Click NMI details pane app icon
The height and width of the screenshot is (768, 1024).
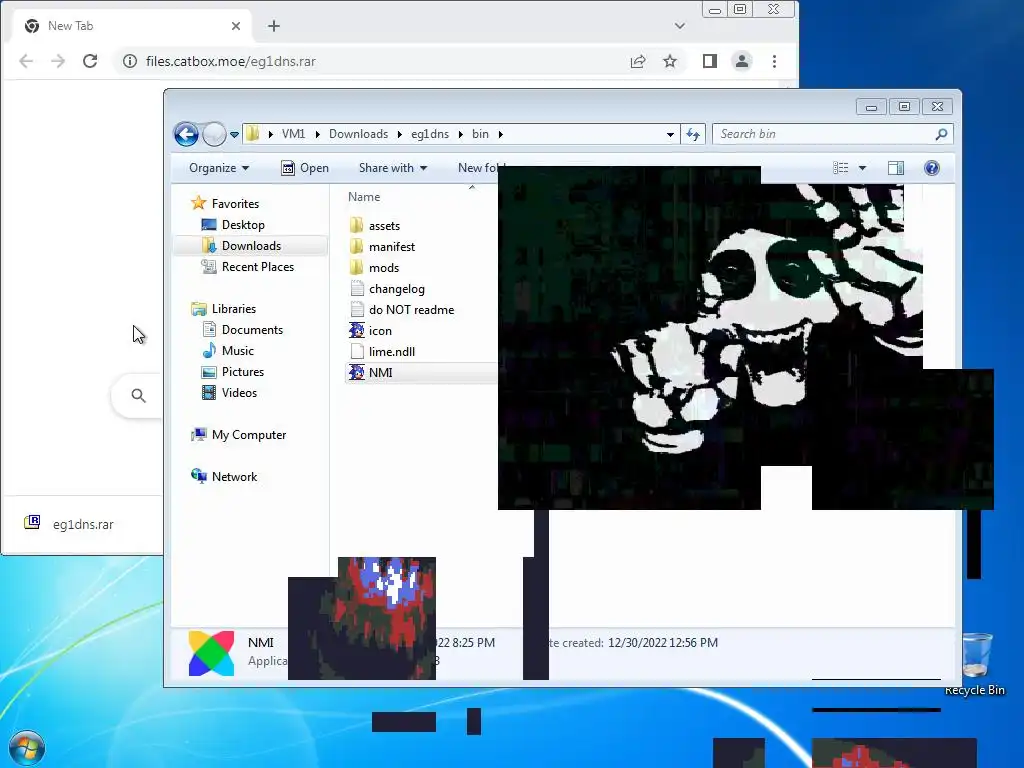[211, 653]
